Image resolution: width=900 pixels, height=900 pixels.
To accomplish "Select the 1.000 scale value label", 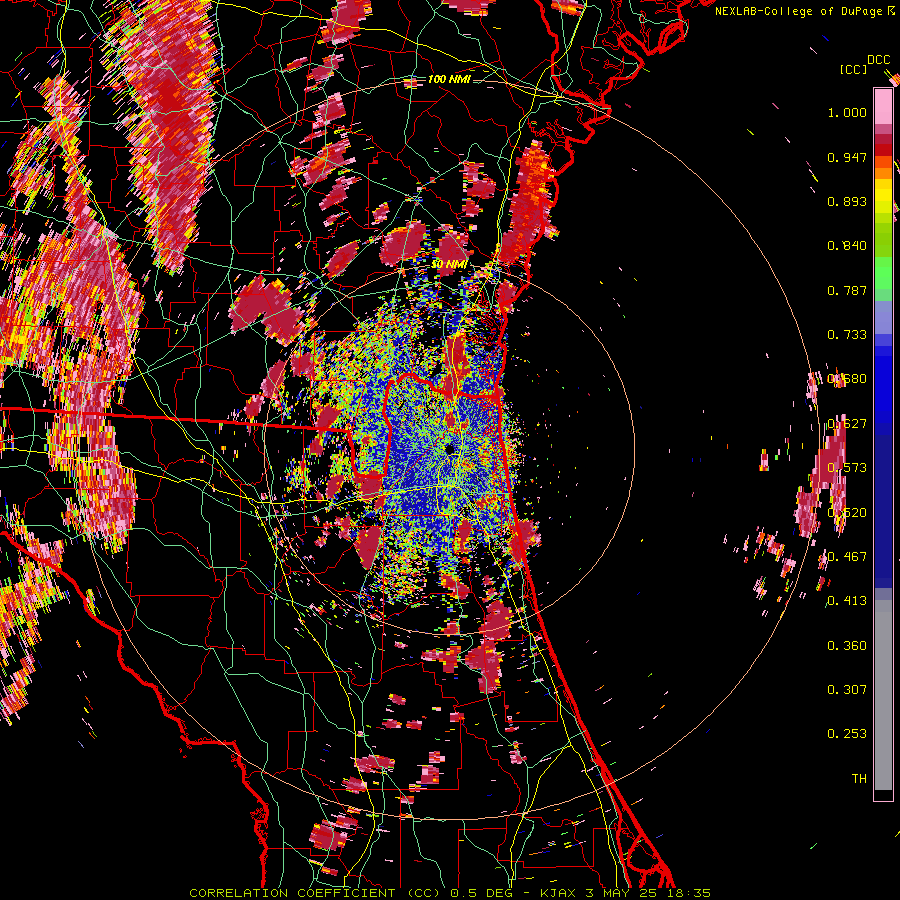I will coord(847,112).
